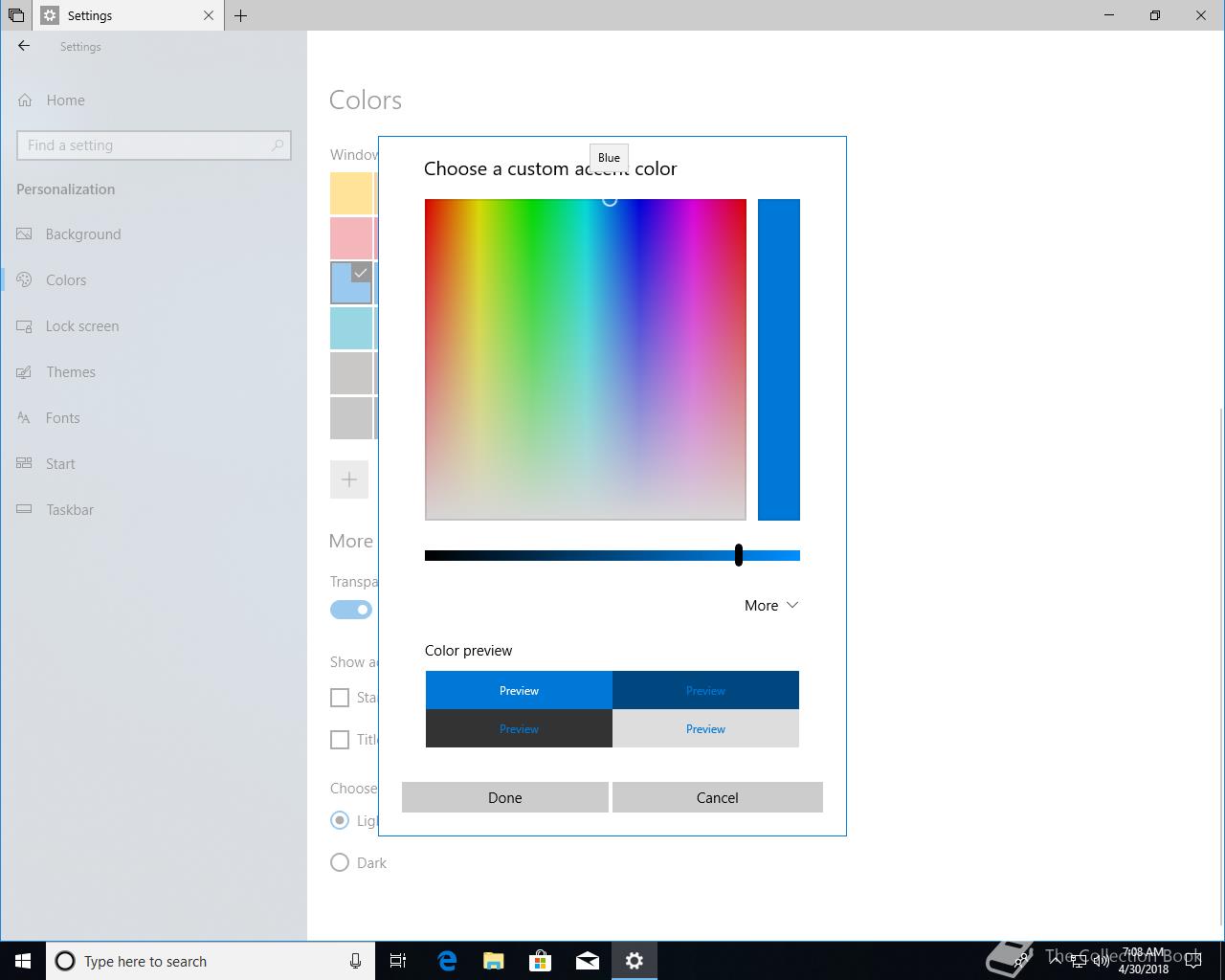
Task: Open Microsoft Store from taskbar
Action: [541, 961]
